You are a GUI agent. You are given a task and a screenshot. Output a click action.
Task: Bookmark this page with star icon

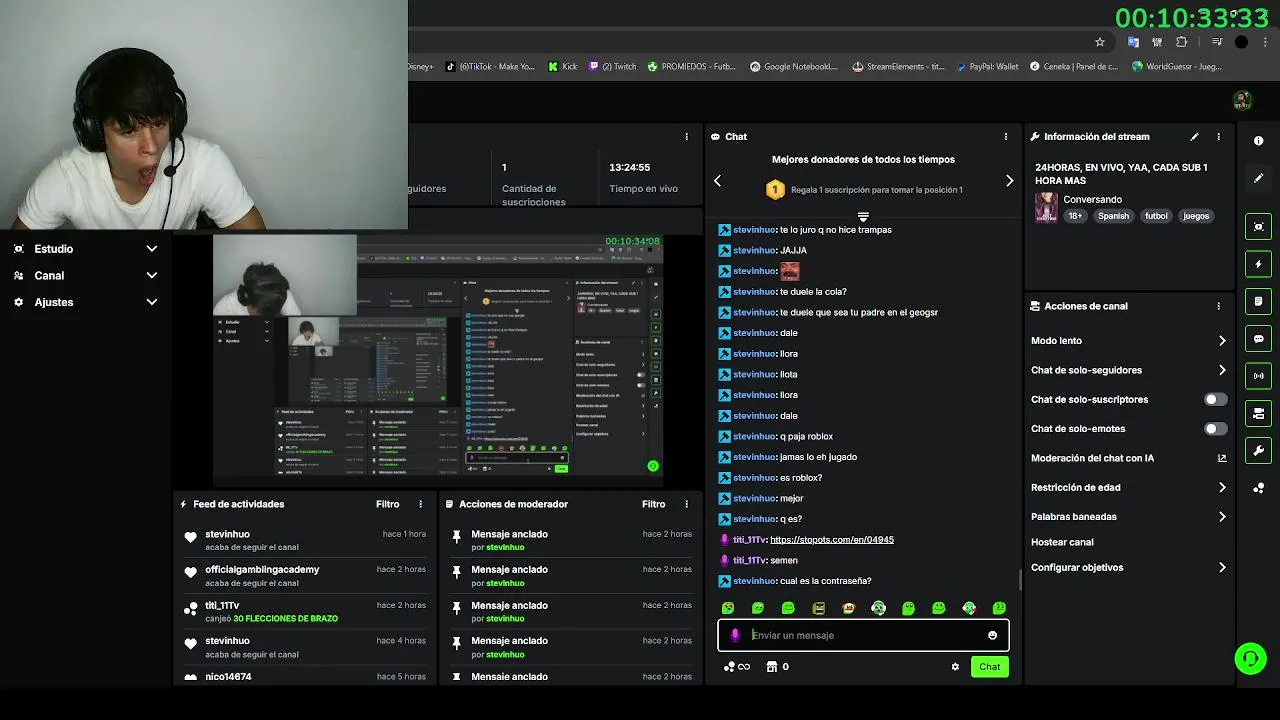1100,42
